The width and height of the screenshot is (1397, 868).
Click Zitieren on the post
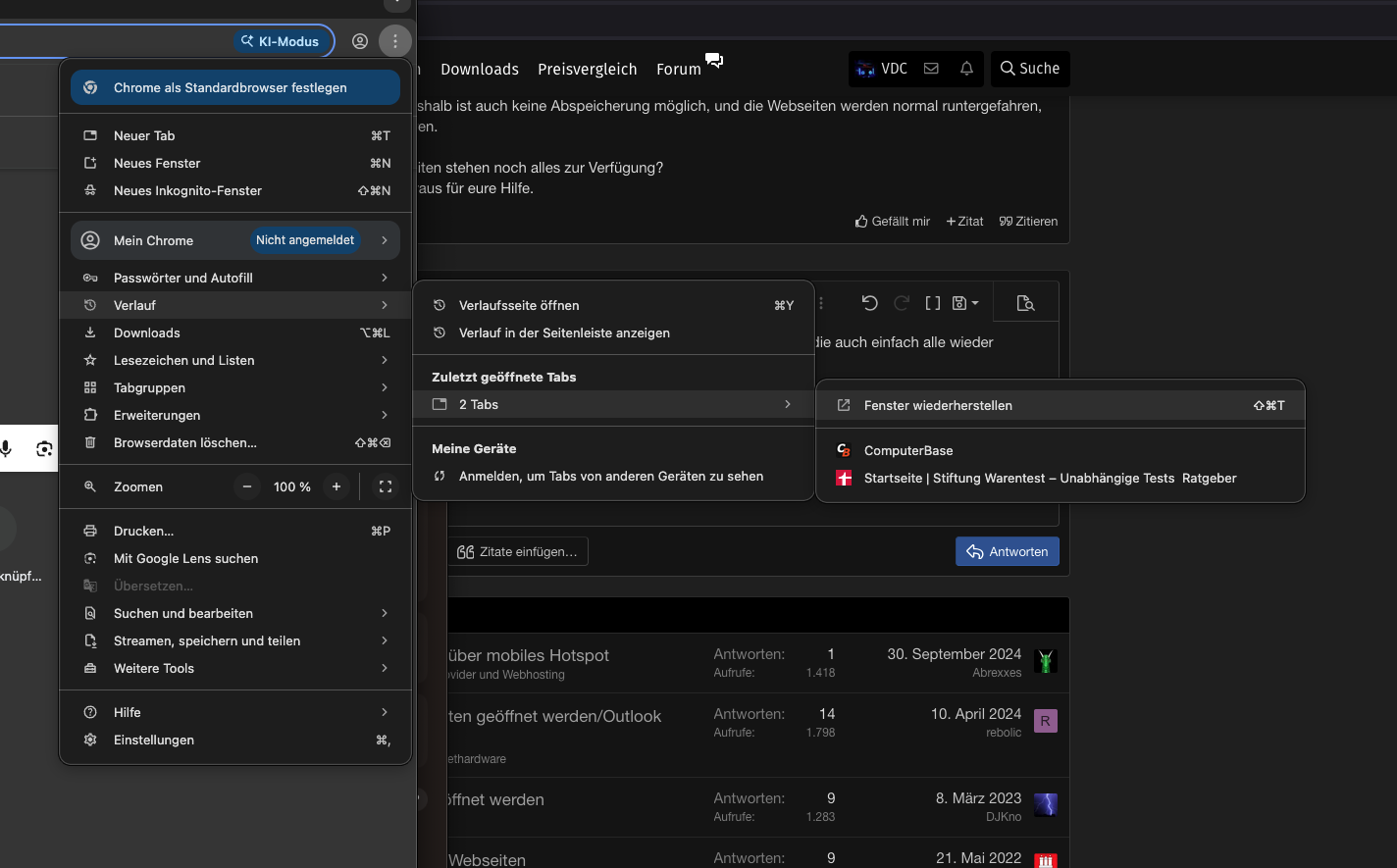pos(1028,221)
